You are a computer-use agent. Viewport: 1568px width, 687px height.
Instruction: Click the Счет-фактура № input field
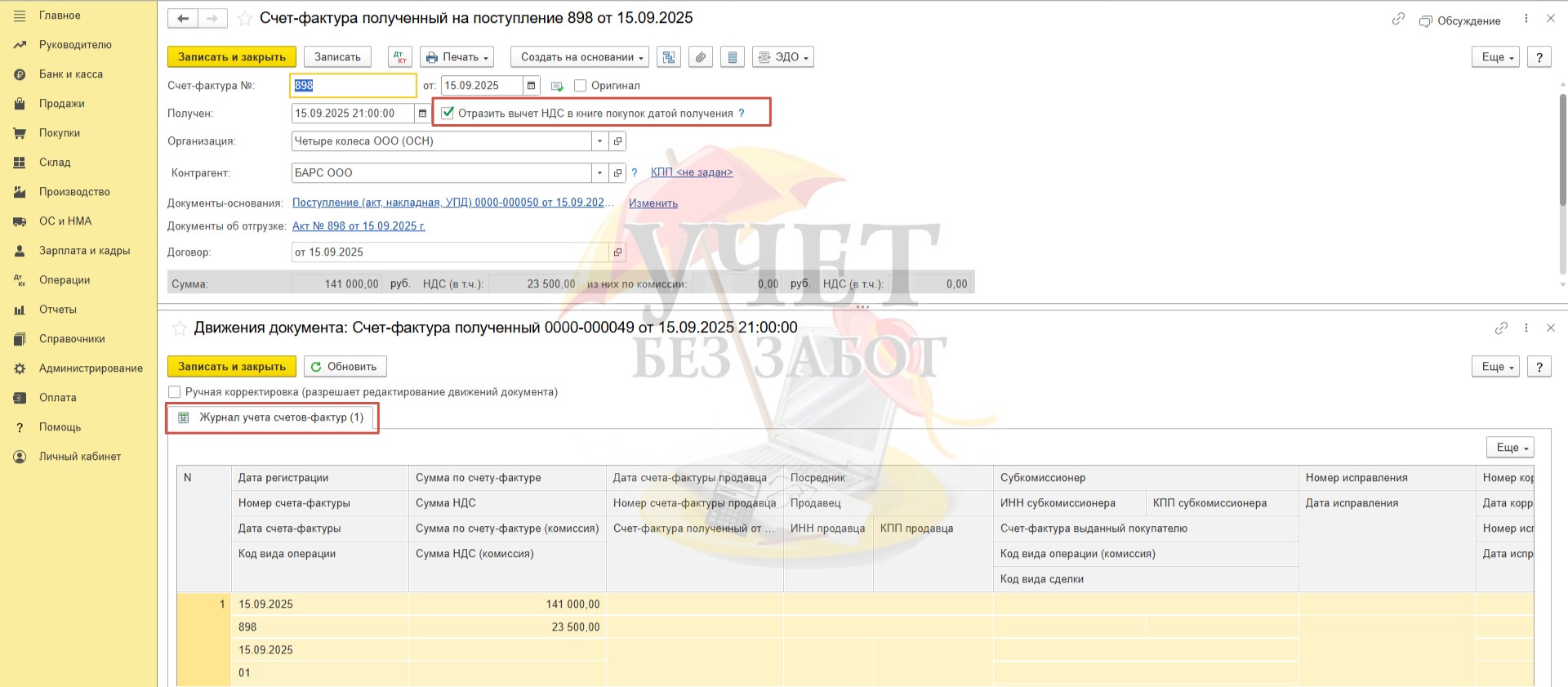353,86
